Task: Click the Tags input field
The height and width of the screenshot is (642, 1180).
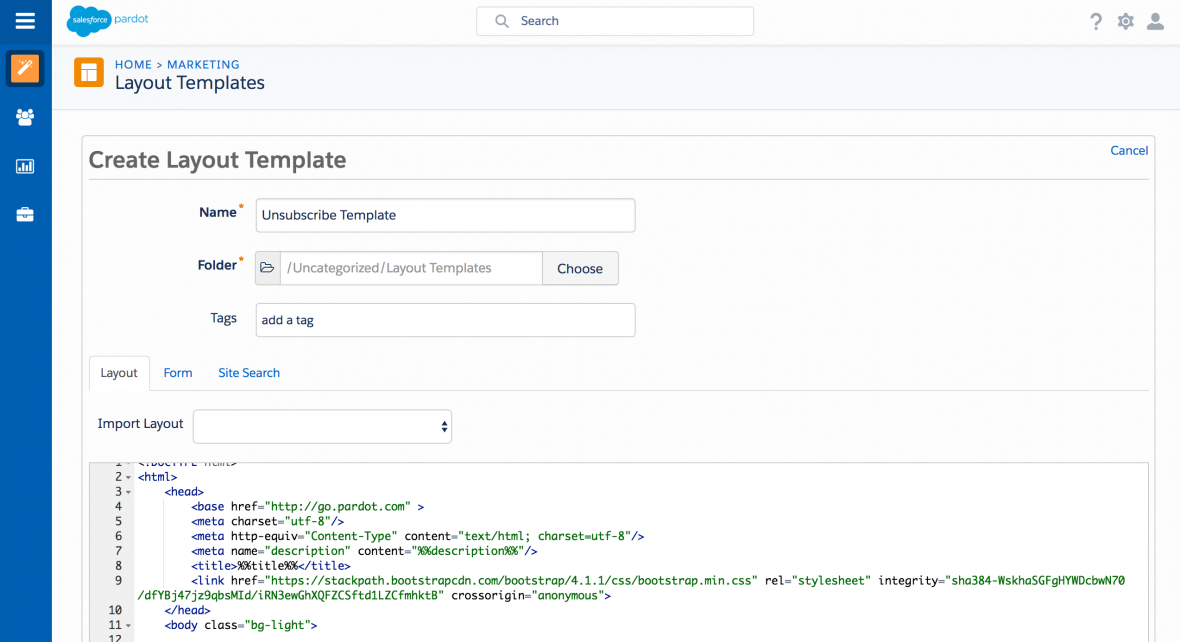Action: (445, 320)
